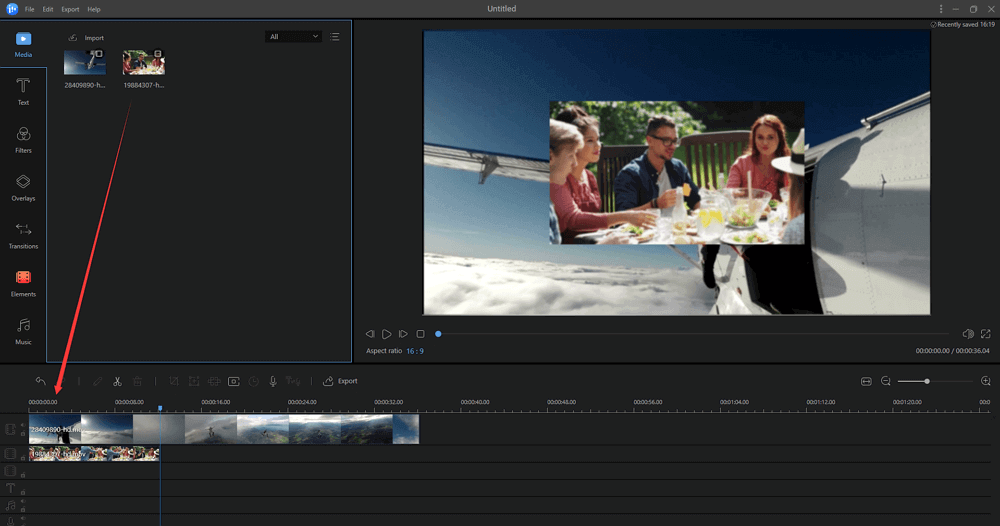Toggle lock on the second video track

coord(23,458)
